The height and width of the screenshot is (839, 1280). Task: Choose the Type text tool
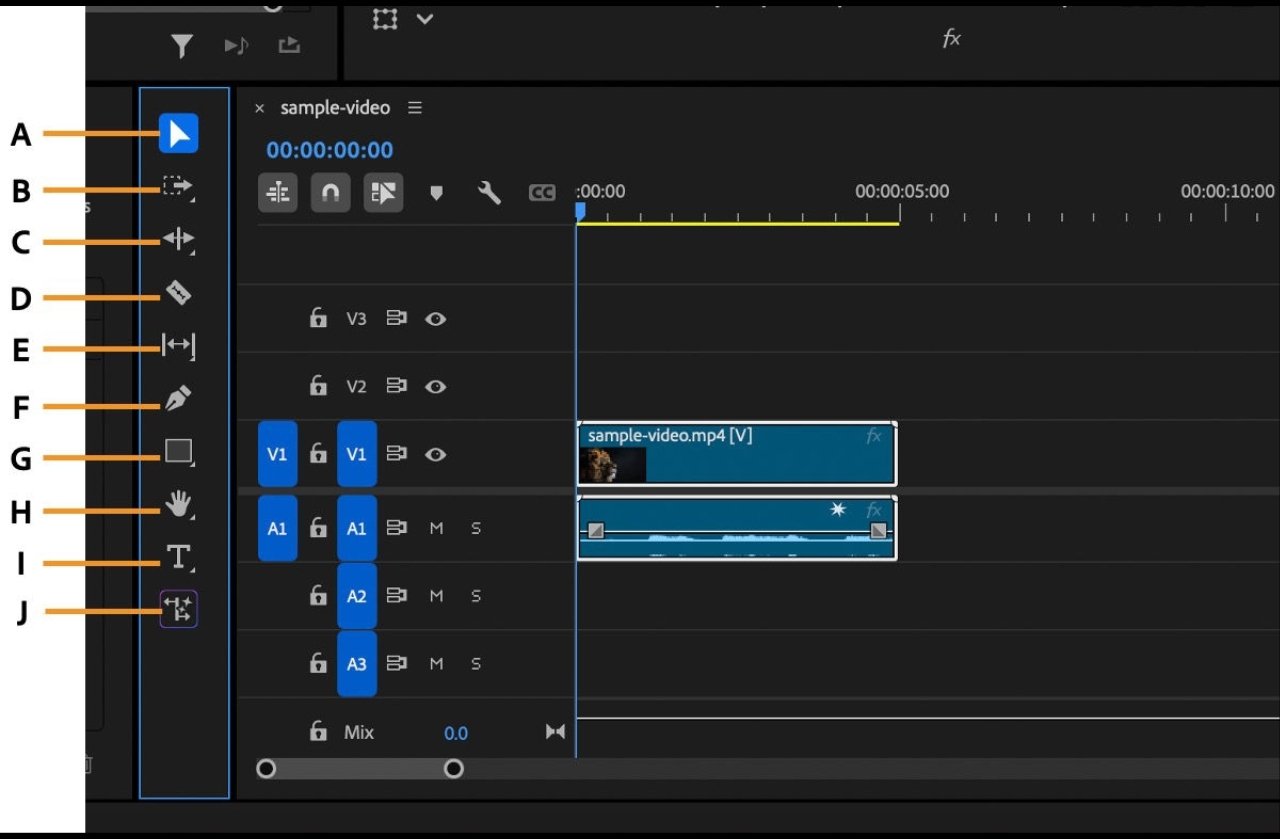tap(178, 557)
